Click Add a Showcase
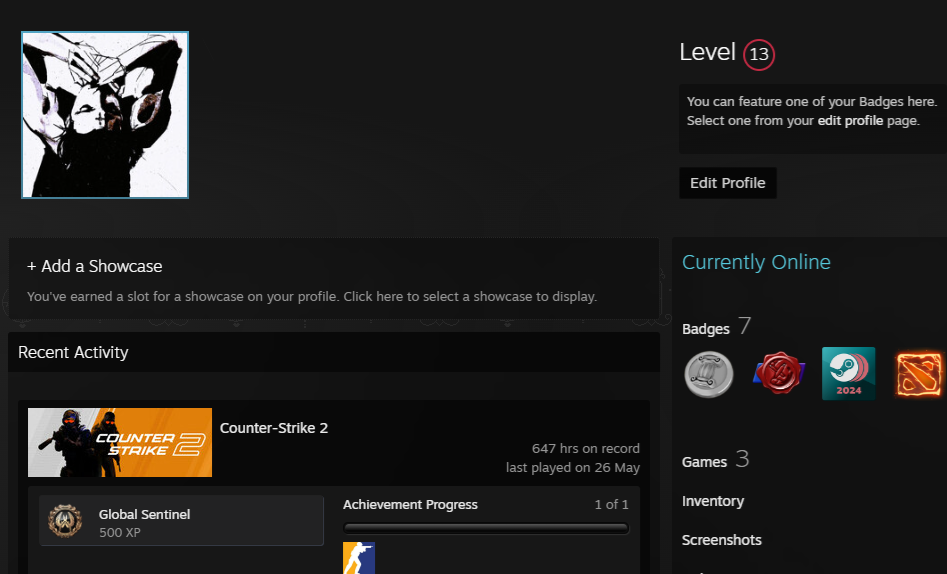The width and height of the screenshot is (947, 574). tap(95, 266)
